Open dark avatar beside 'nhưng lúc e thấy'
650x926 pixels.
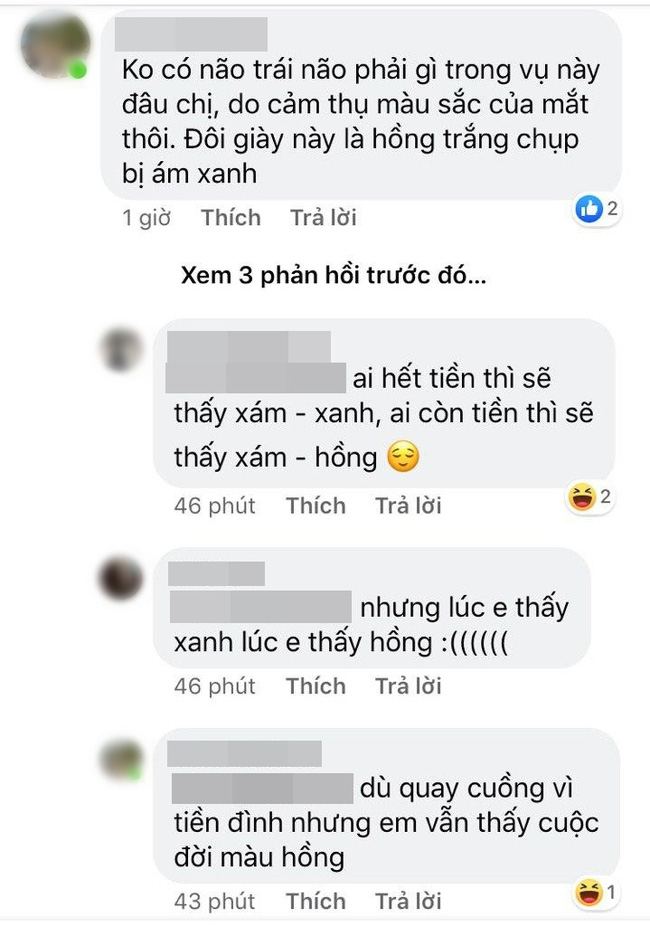pos(122,577)
